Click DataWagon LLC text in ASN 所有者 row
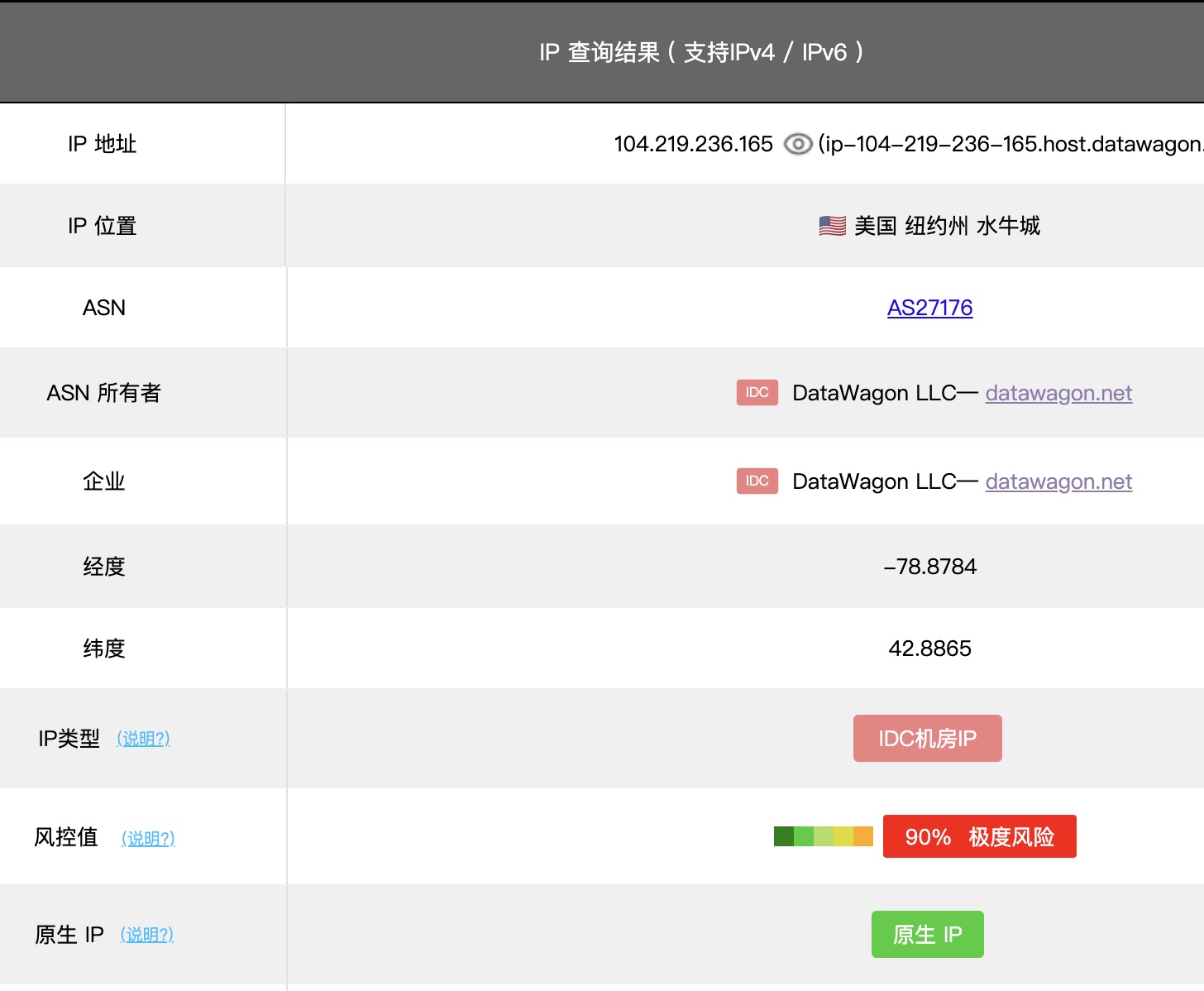This screenshot has width=1204, height=991. pyautogui.click(x=875, y=393)
